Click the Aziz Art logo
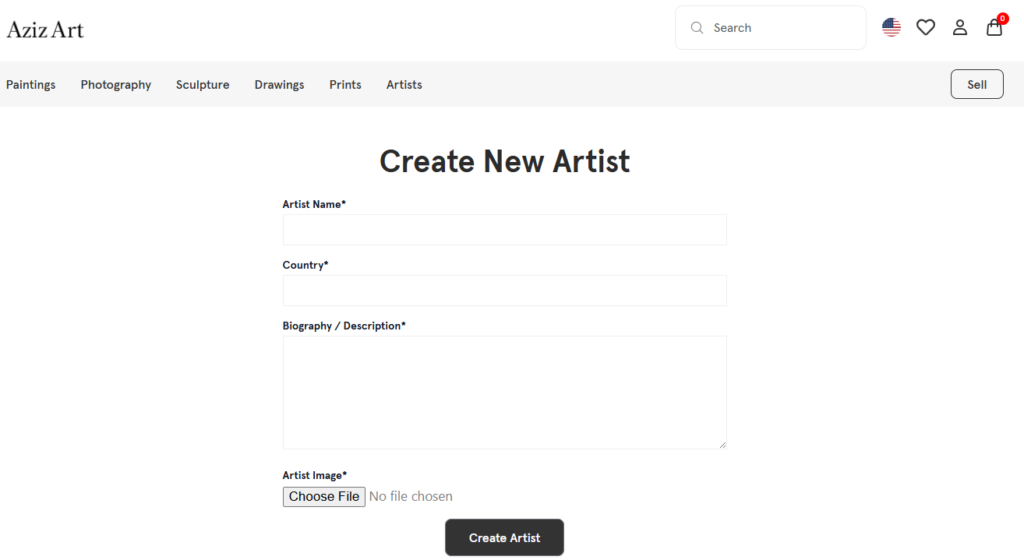The image size is (1024, 560). coord(45,30)
